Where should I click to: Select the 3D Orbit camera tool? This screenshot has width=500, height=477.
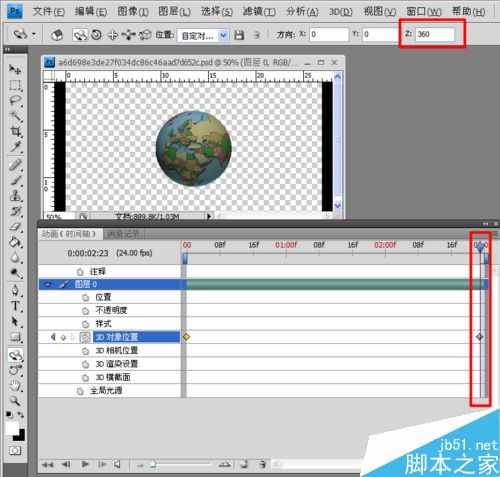[x=15, y=370]
